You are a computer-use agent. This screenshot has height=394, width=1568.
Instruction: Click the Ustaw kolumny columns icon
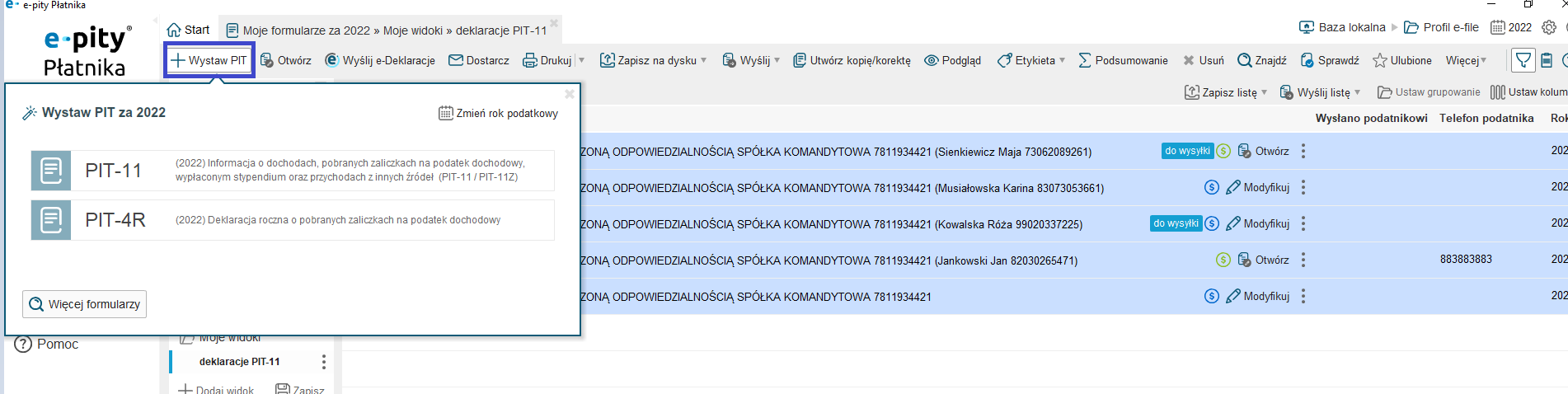(x=1498, y=92)
